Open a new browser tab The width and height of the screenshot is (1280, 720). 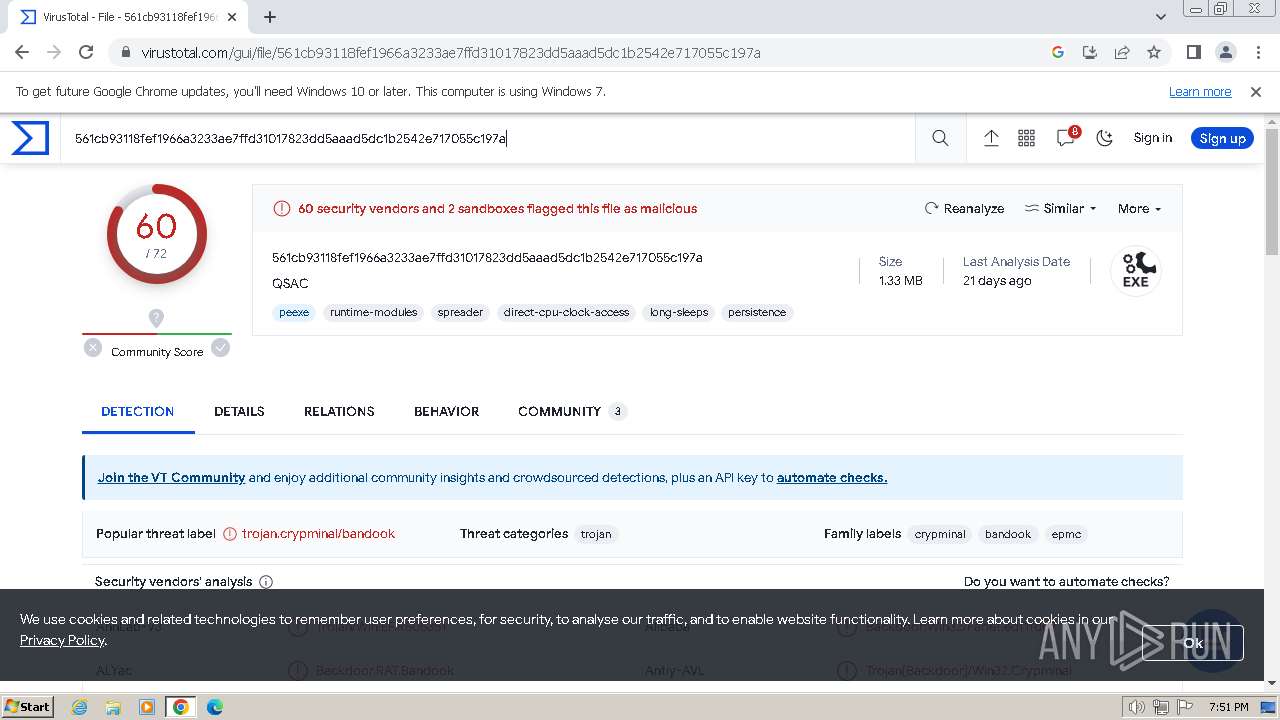pyautogui.click(x=270, y=16)
